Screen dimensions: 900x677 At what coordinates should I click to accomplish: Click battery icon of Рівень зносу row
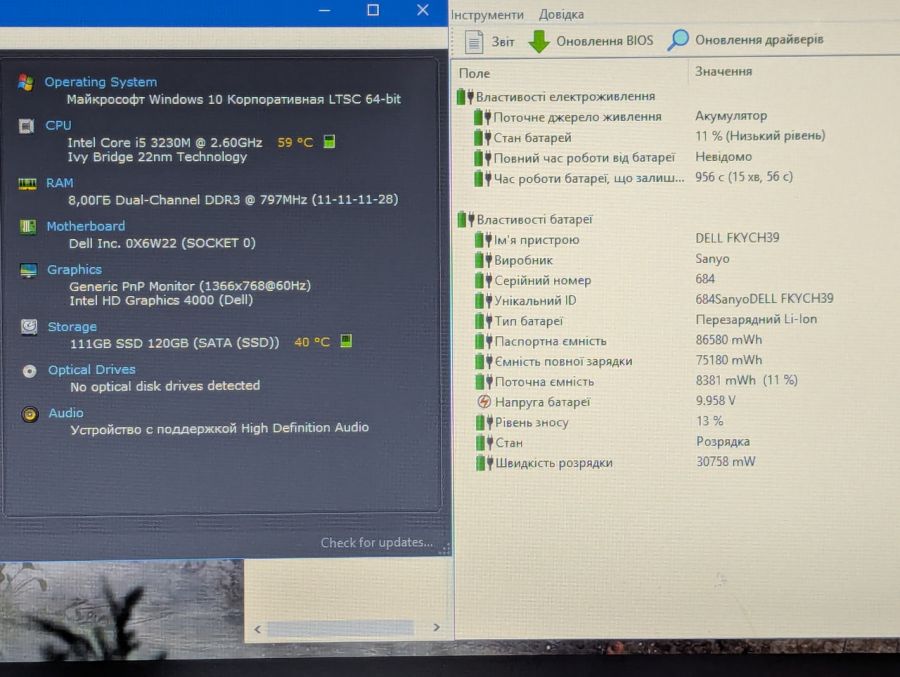484,423
